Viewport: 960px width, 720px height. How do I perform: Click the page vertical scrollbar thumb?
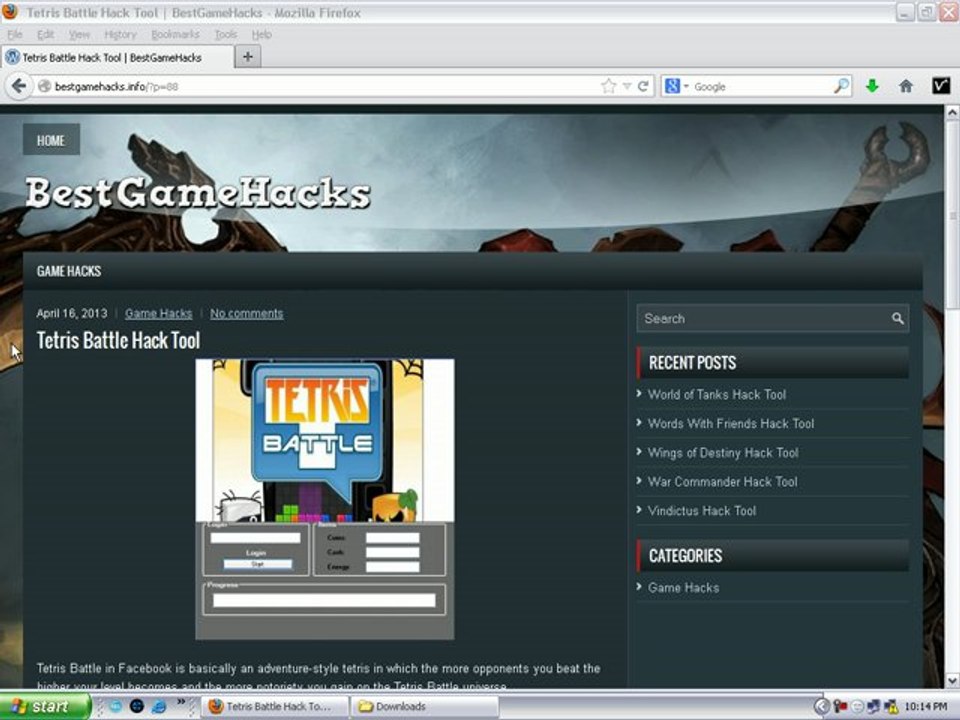pos(952,216)
